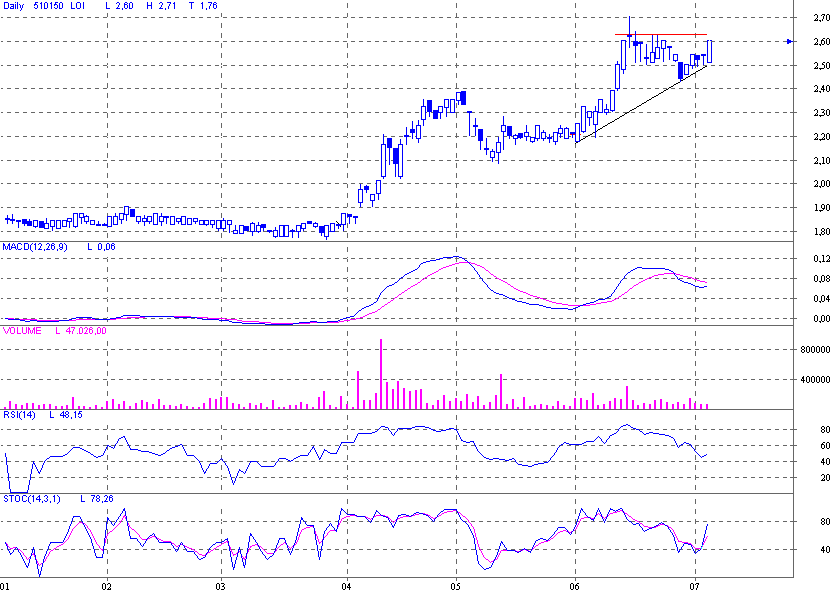Click the 01 month marker on time axis

(6, 585)
